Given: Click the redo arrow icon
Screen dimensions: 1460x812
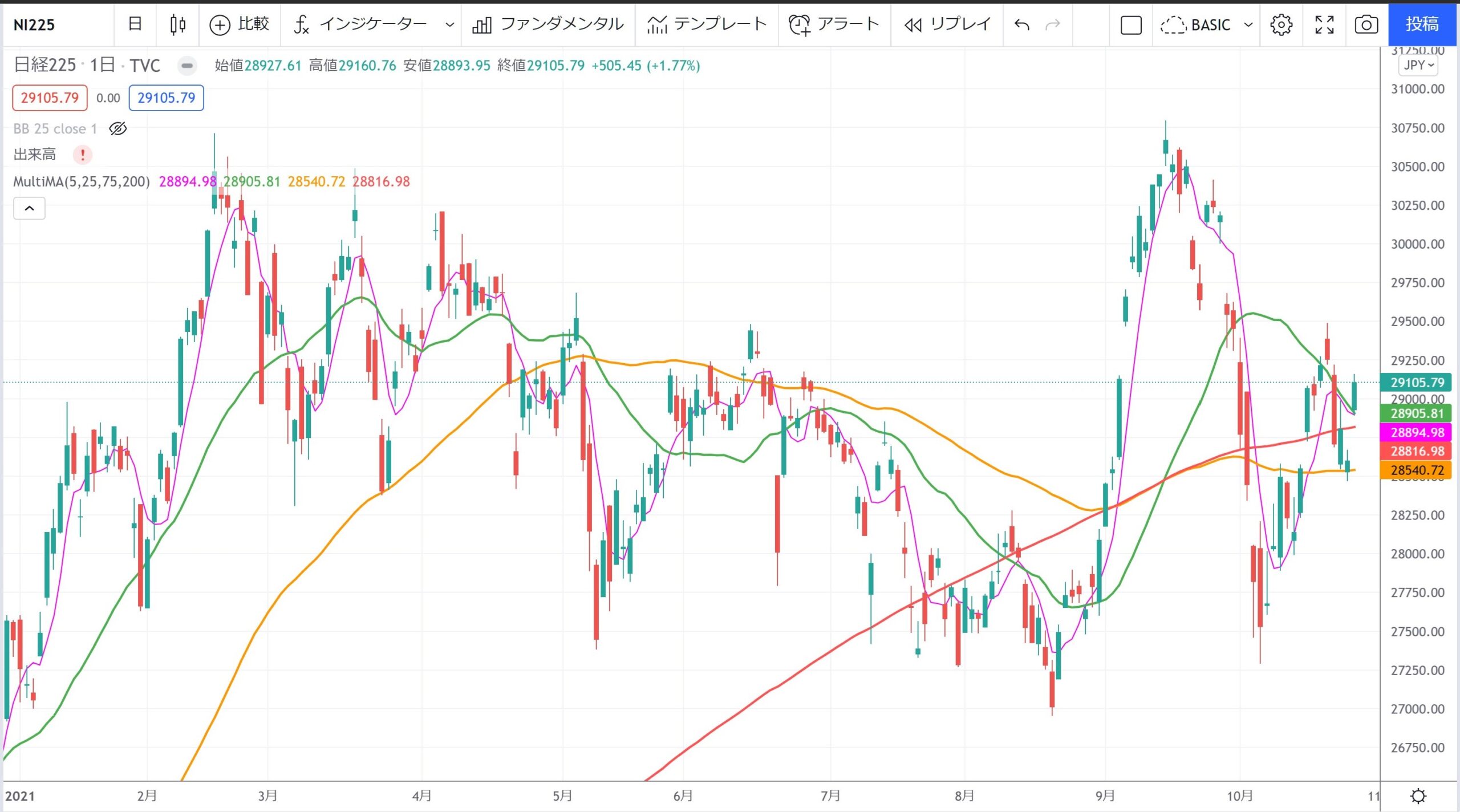Looking at the screenshot, I should point(1053,25).
